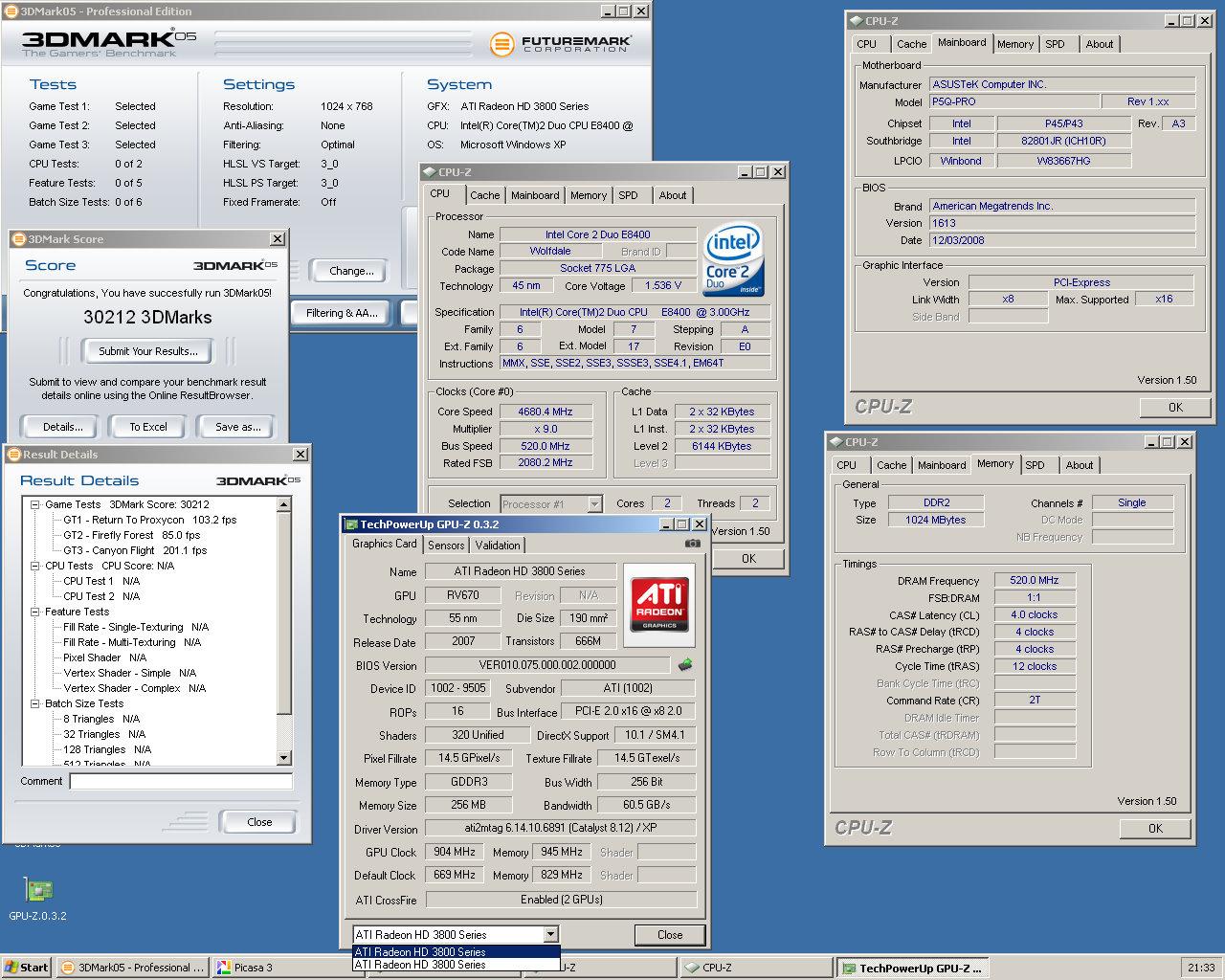Click scroll down arrow in Result Details
Image resolution: width=1225 pixels, height=980 pixels.
283,758
